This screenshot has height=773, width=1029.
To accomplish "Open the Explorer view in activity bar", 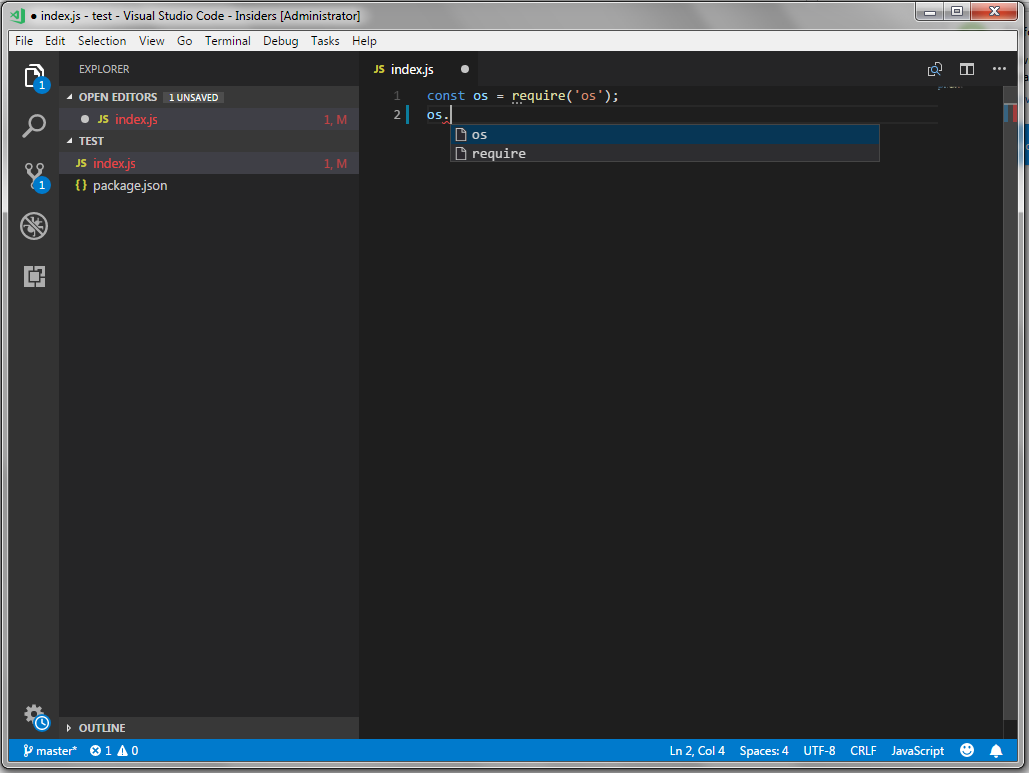I will (x=34, y=77).
